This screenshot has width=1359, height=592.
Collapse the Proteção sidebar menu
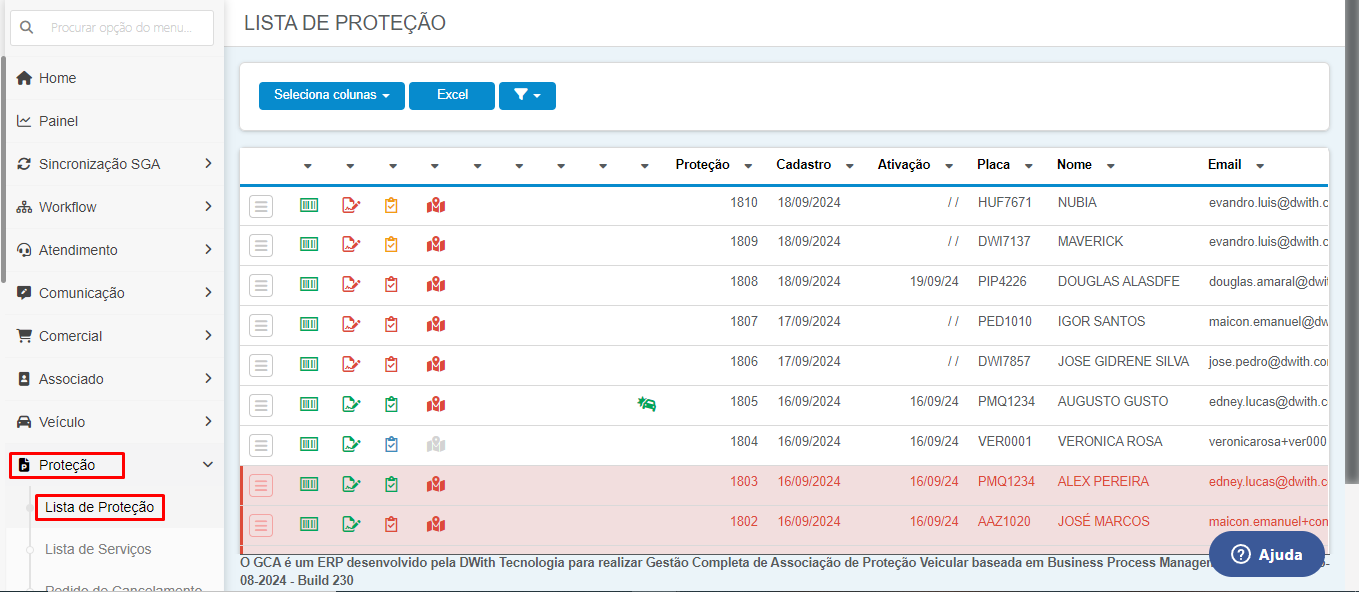click(115, 465)
